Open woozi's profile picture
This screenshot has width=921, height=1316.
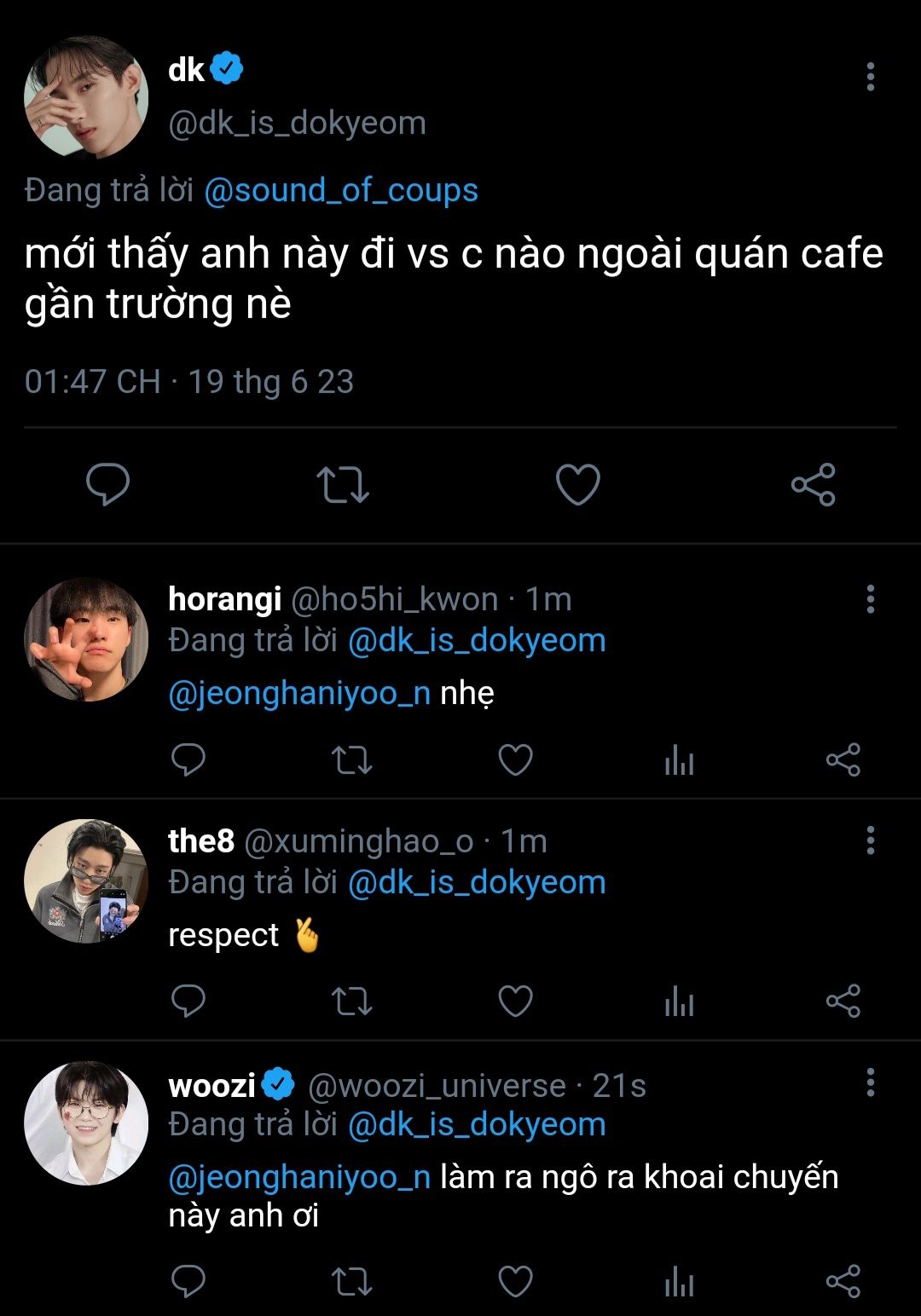tap(86, 1123)
